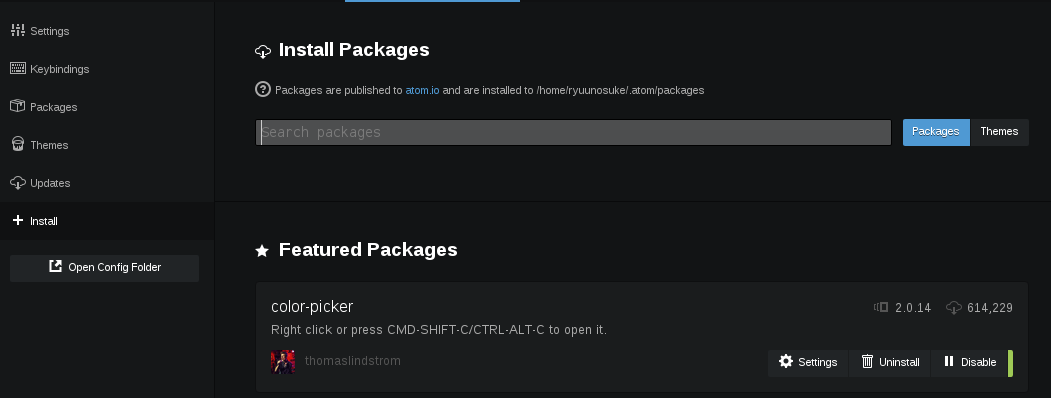Screen dimensions: 1051x398
Task: Click the Themes paint bucket icon
Action: point(18,144)
